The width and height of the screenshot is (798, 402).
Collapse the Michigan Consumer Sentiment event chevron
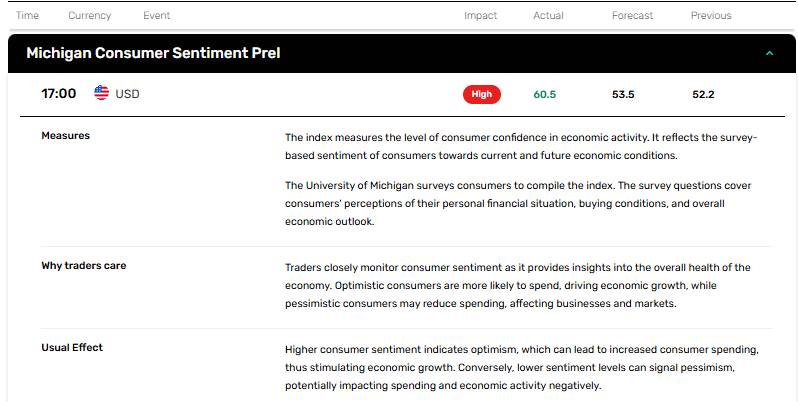pyautogui.click(x=770, y=53)
